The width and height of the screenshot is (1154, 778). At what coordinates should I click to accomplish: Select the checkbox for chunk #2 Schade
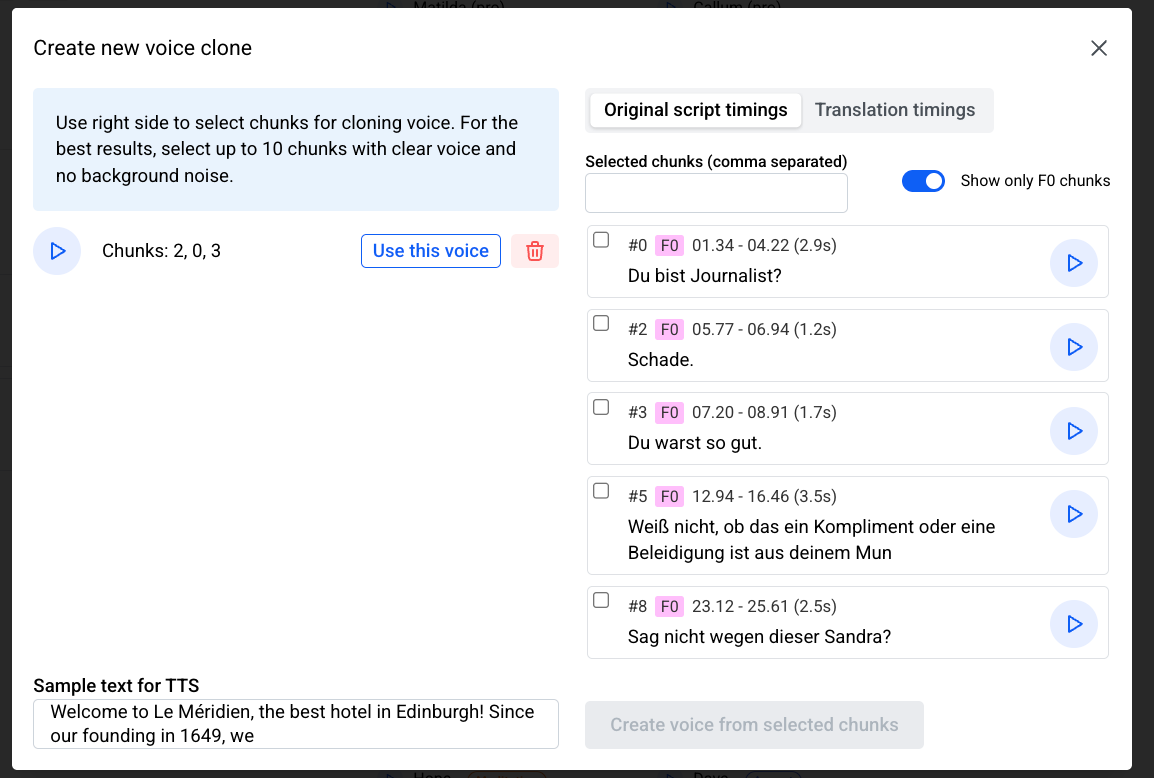point(601,323)
